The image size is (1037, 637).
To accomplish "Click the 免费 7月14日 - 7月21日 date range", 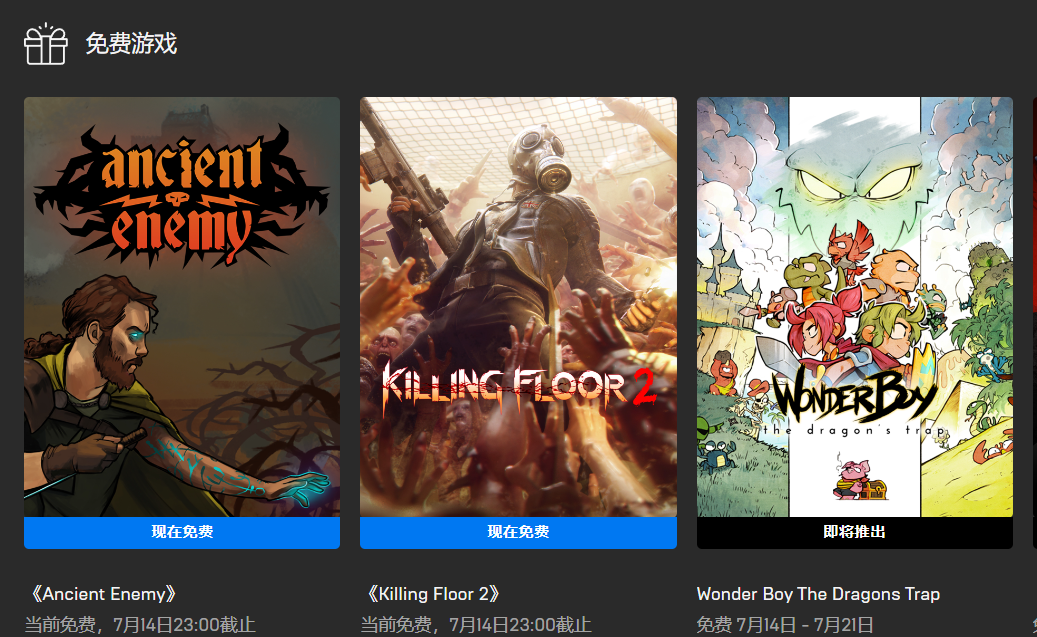I will 784,624.
